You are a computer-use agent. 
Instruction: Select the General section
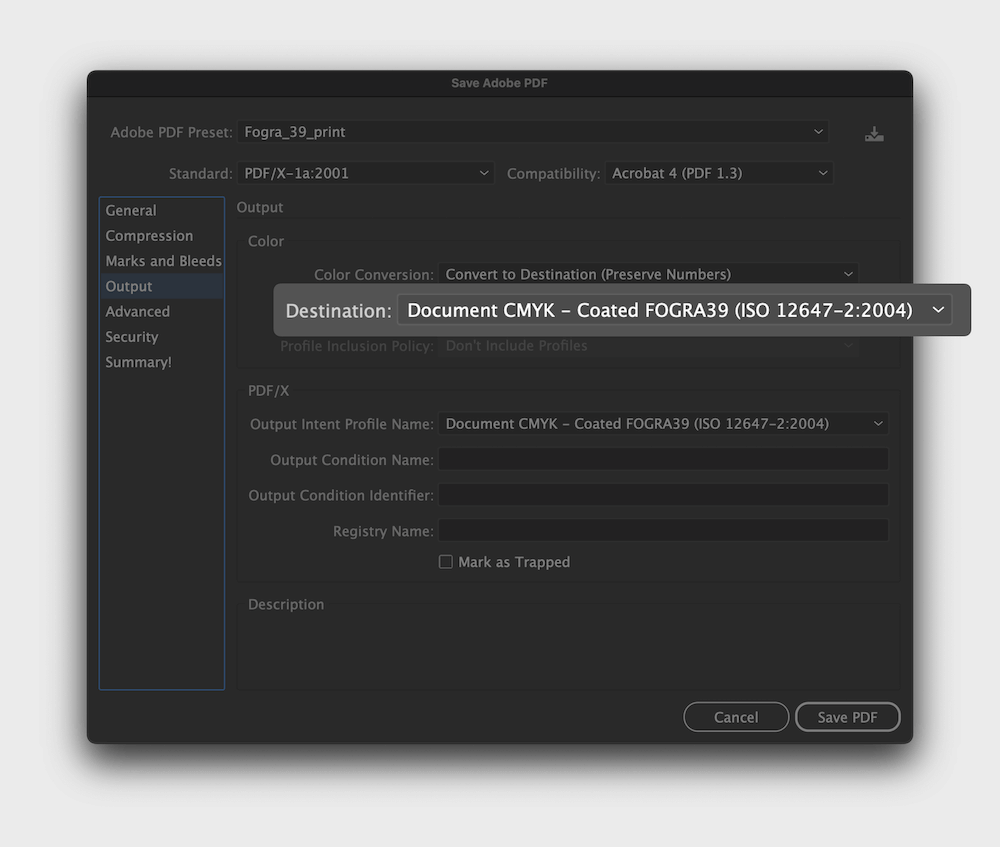[x=162, y=210]
